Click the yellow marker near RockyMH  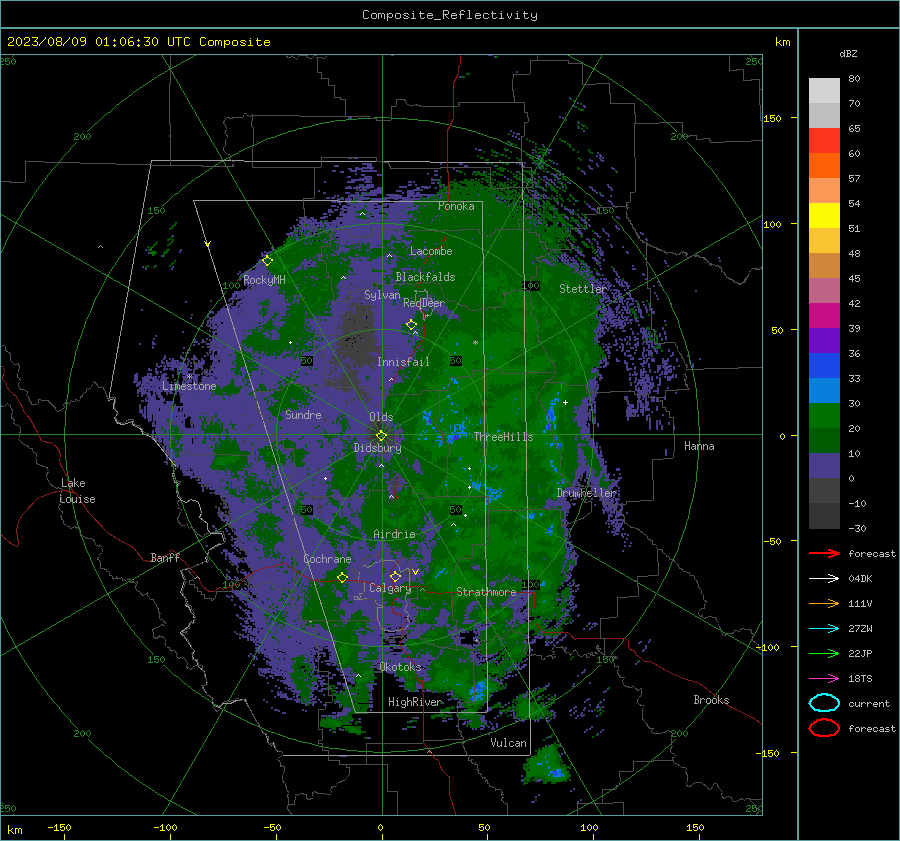point(267,261)
